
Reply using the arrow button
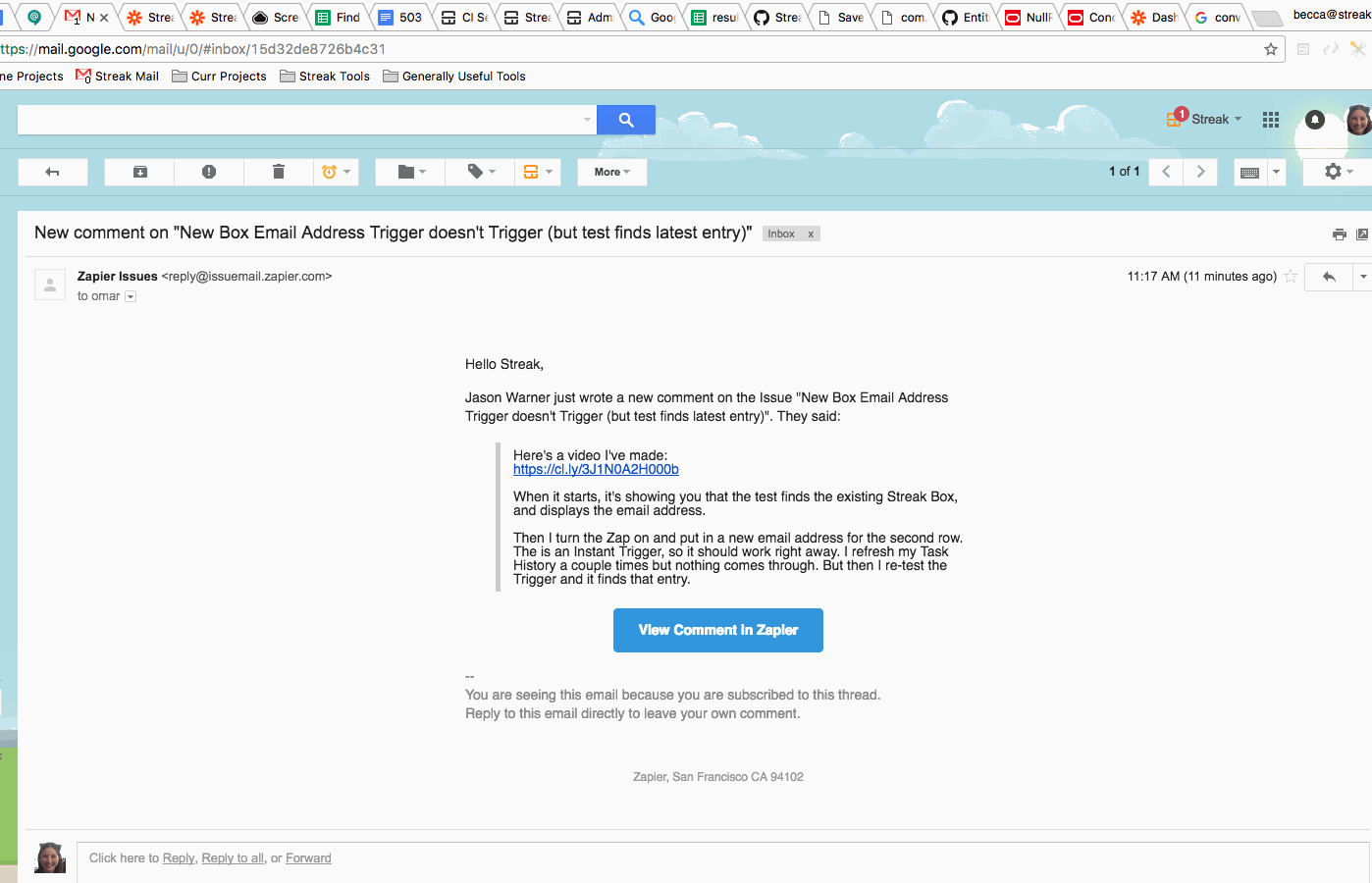[x=1329, y=277]
